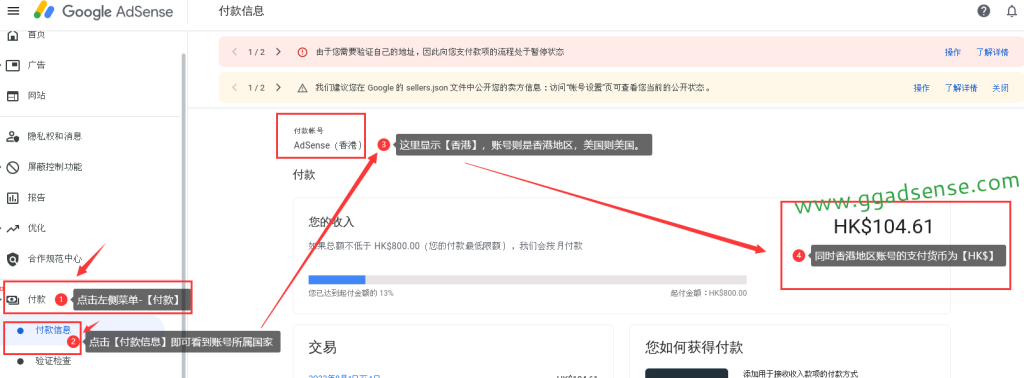Open the Help question-mark icon
This screenshot has height=378, width=1024.
984,11
